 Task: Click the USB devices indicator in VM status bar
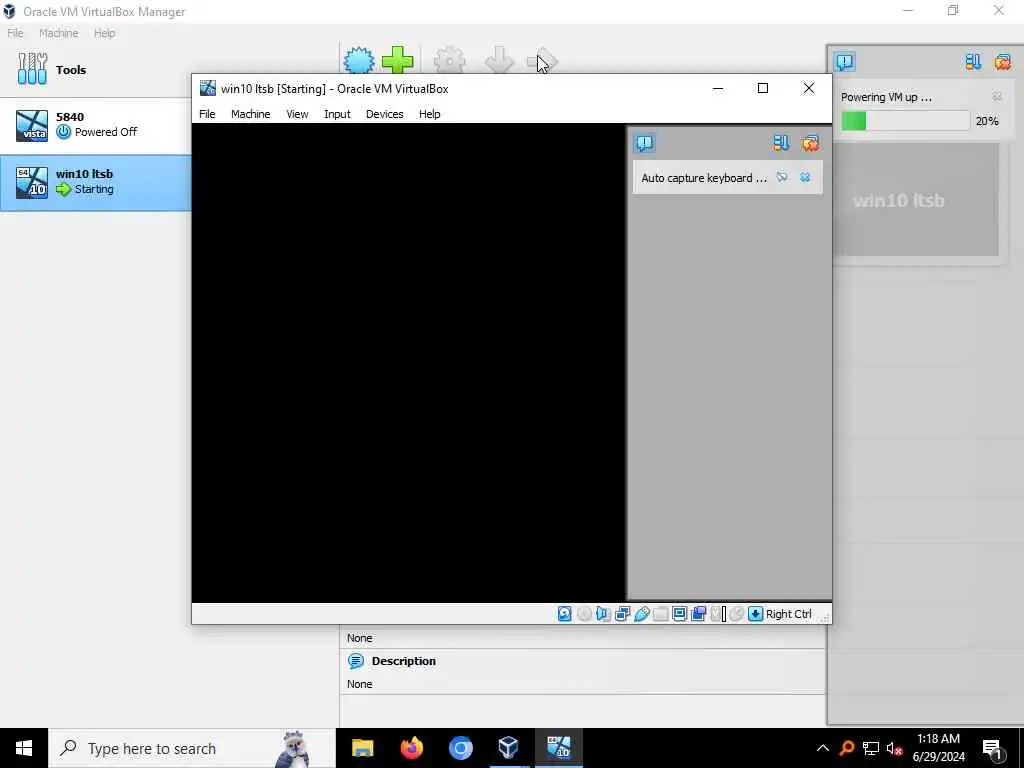click(x=641, y=614)
